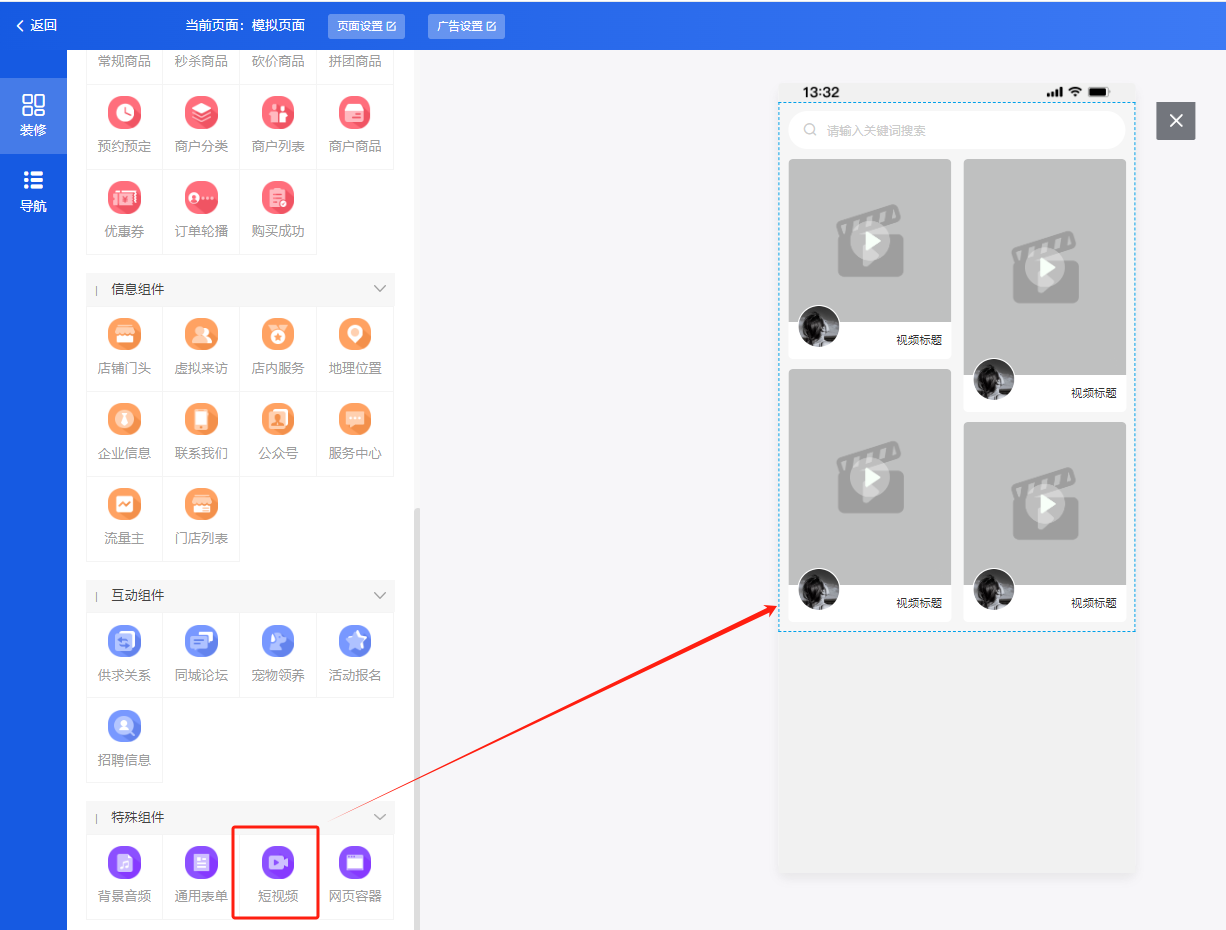
Task: Insert the 同城论坛 city forum component
Action: coord(201,653)
